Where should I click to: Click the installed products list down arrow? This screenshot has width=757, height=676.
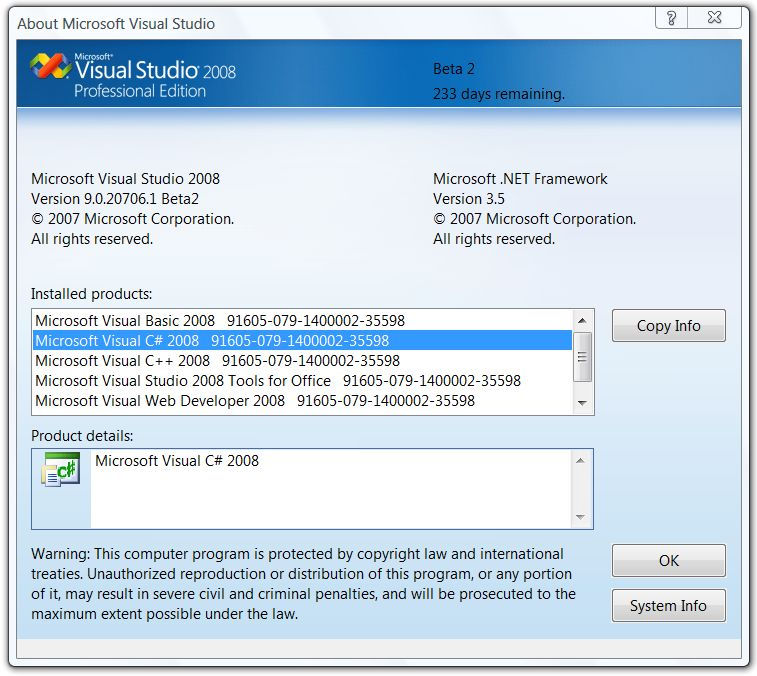click(582, 403)
